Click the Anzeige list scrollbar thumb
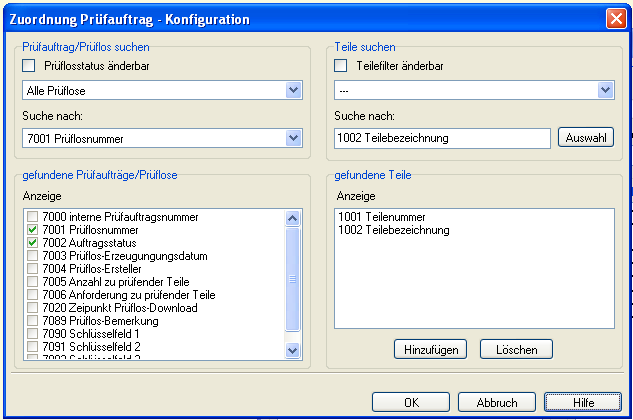This screenshot has width=633, height=420. (x=292, y=279)
